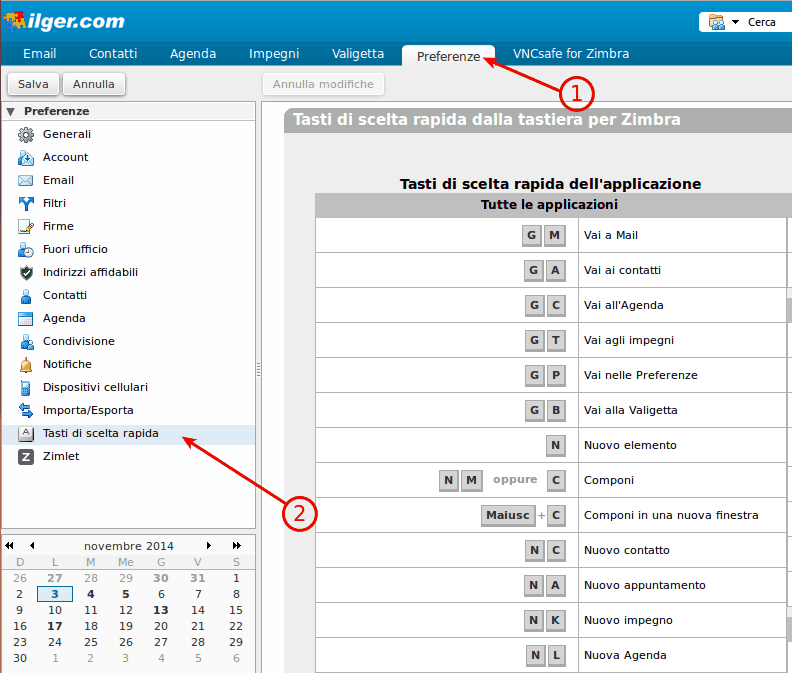This screenshot has height=673, width=792.
Task: Click the 'Vai a Mail' shortcut row
Action: coord(551,235)
